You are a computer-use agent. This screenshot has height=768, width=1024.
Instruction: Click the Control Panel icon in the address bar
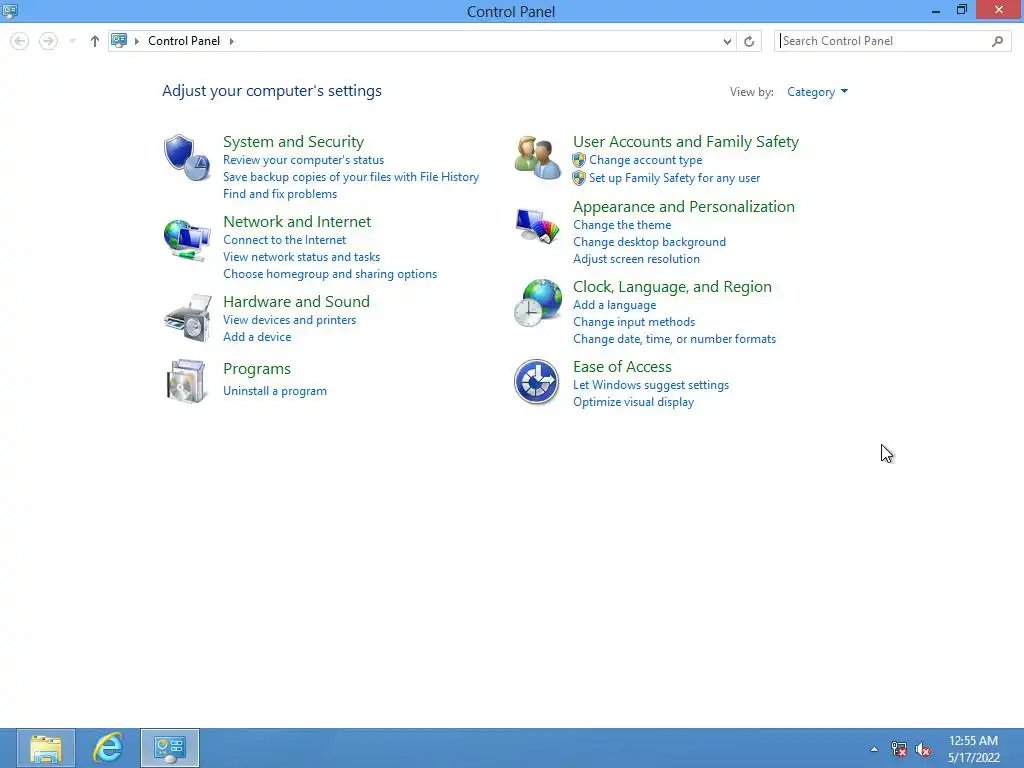click(x=119, y=40)
